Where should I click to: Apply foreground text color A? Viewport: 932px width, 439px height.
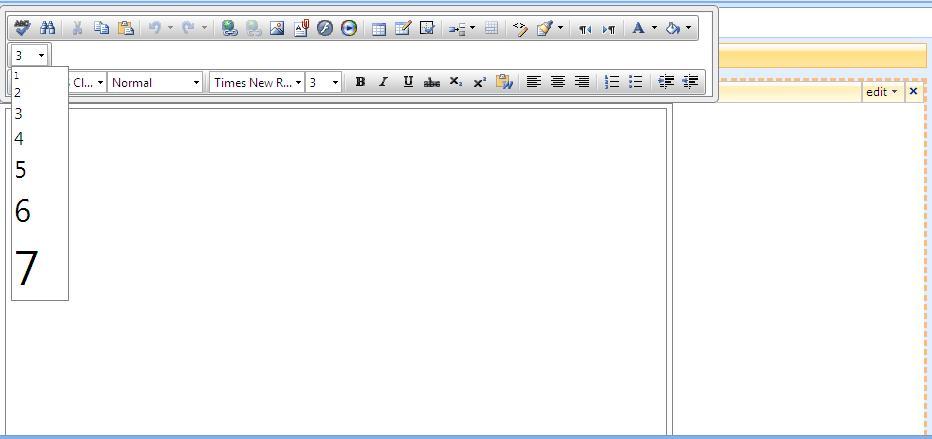638,28
